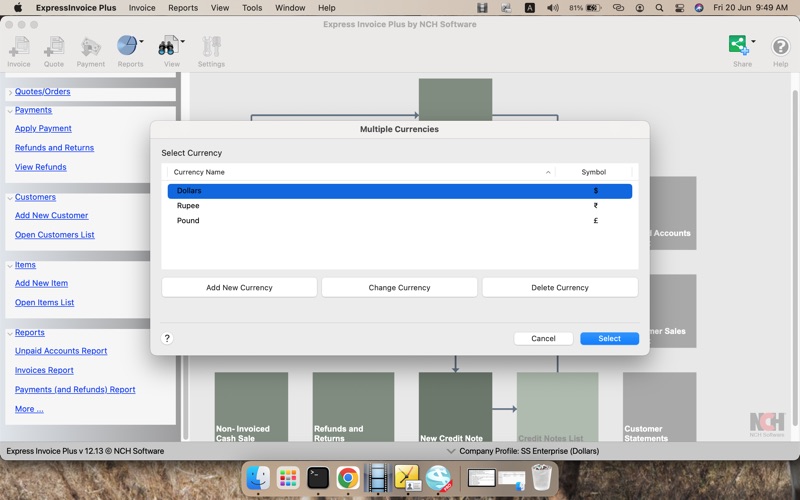Viewport: 800px width, 500px height.
Task: Click the Add New Customer link
Action: [x=52, y=216]
